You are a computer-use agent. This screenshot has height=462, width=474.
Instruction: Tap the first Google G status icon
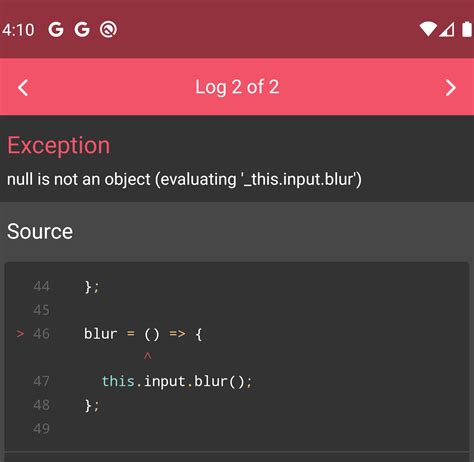click(x=56, y=29)
